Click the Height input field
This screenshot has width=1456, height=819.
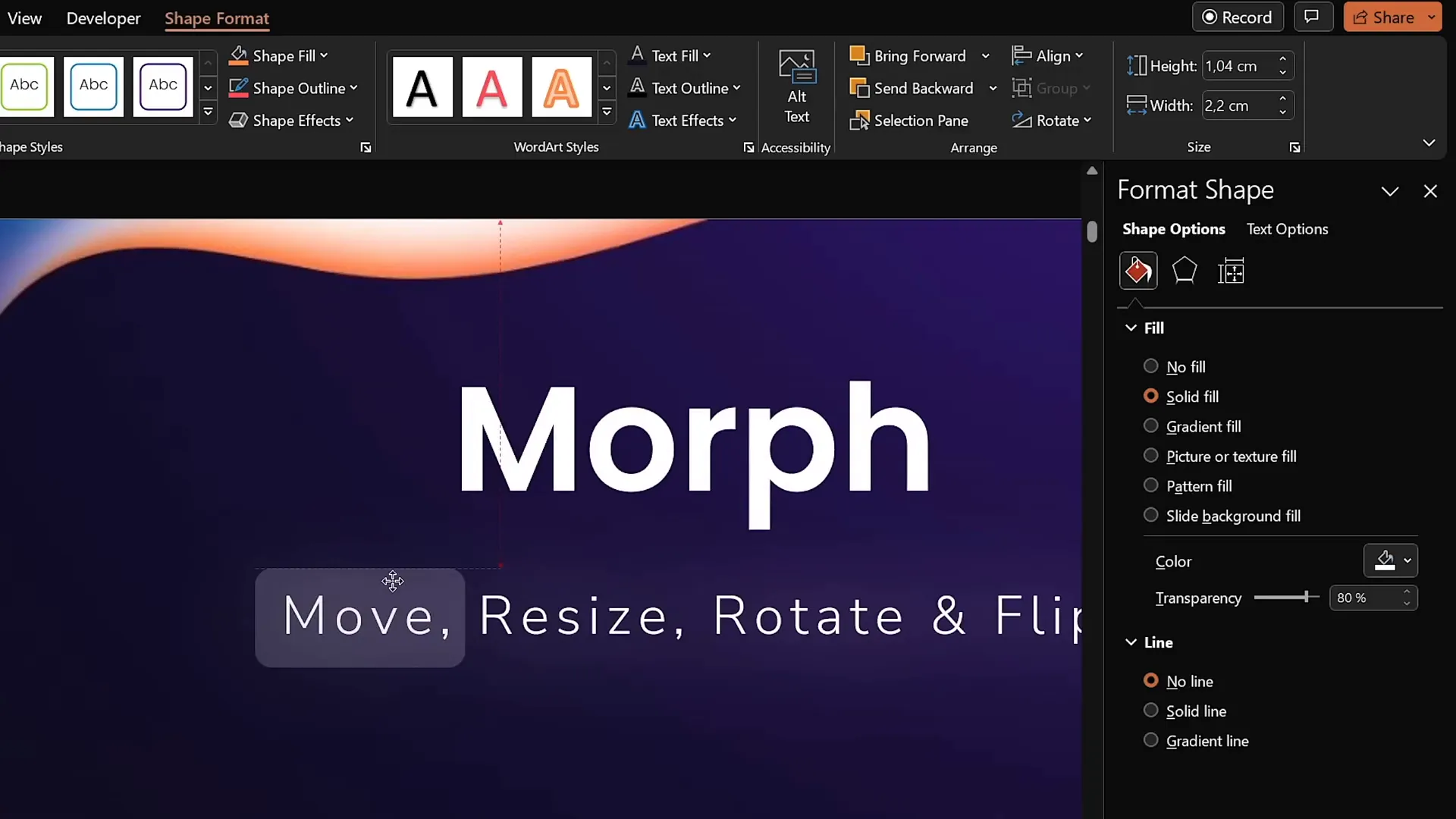tap(1238, 66)
